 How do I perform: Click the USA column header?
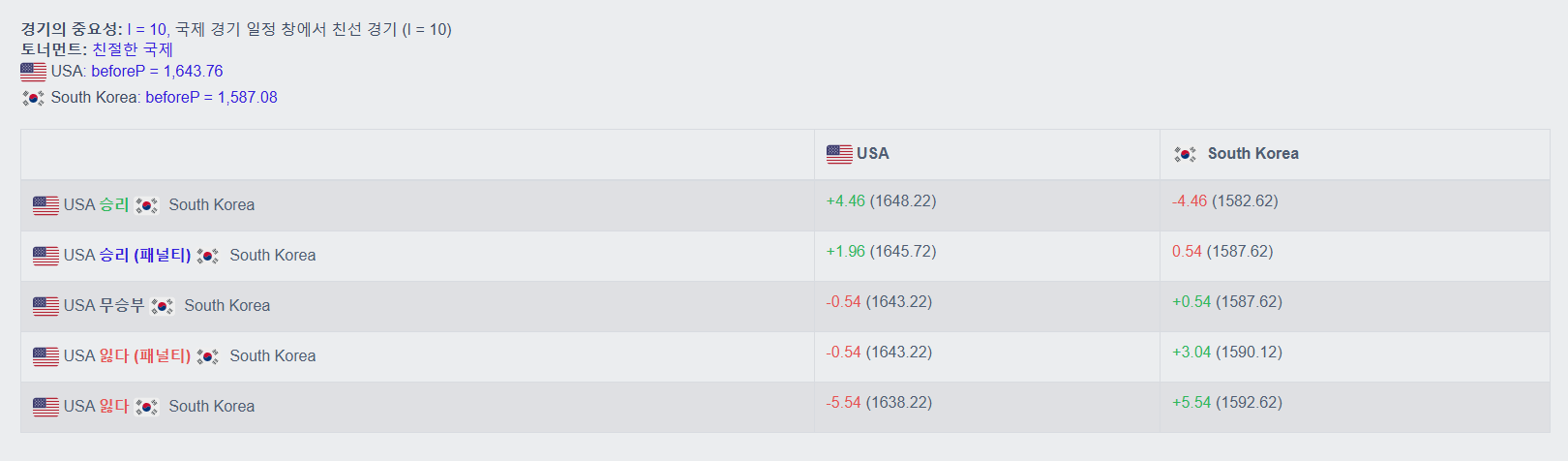(x=986, y=154)
